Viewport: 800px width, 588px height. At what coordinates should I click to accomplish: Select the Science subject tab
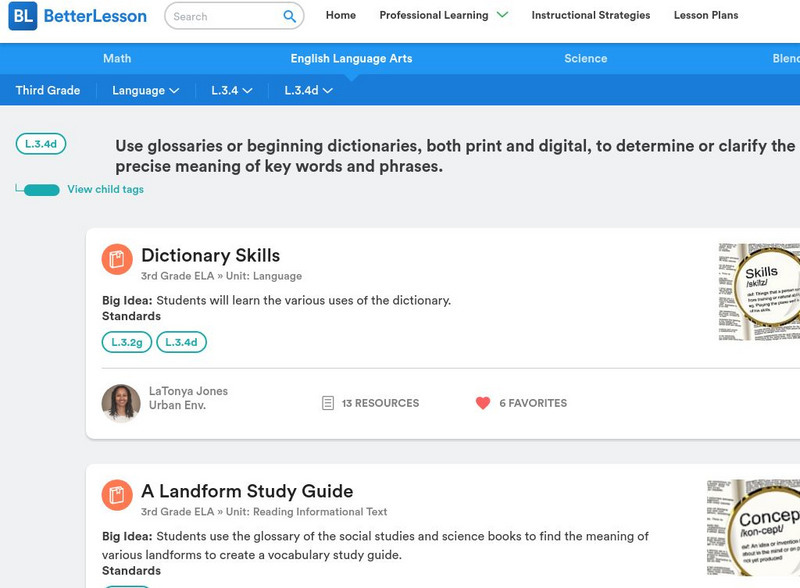pos(585,59)
